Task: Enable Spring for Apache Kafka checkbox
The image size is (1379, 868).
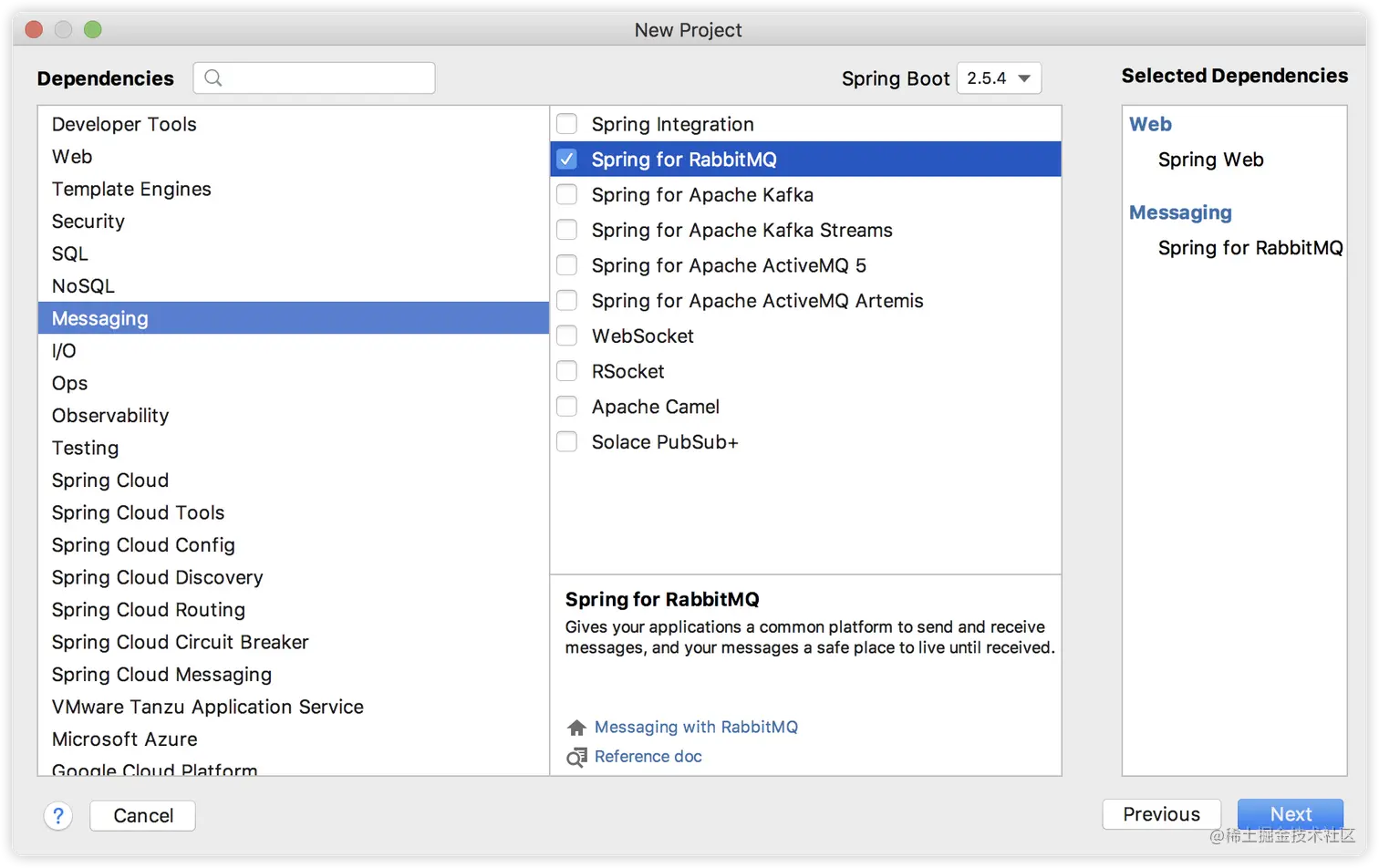Action: click(x=567, y=195)
